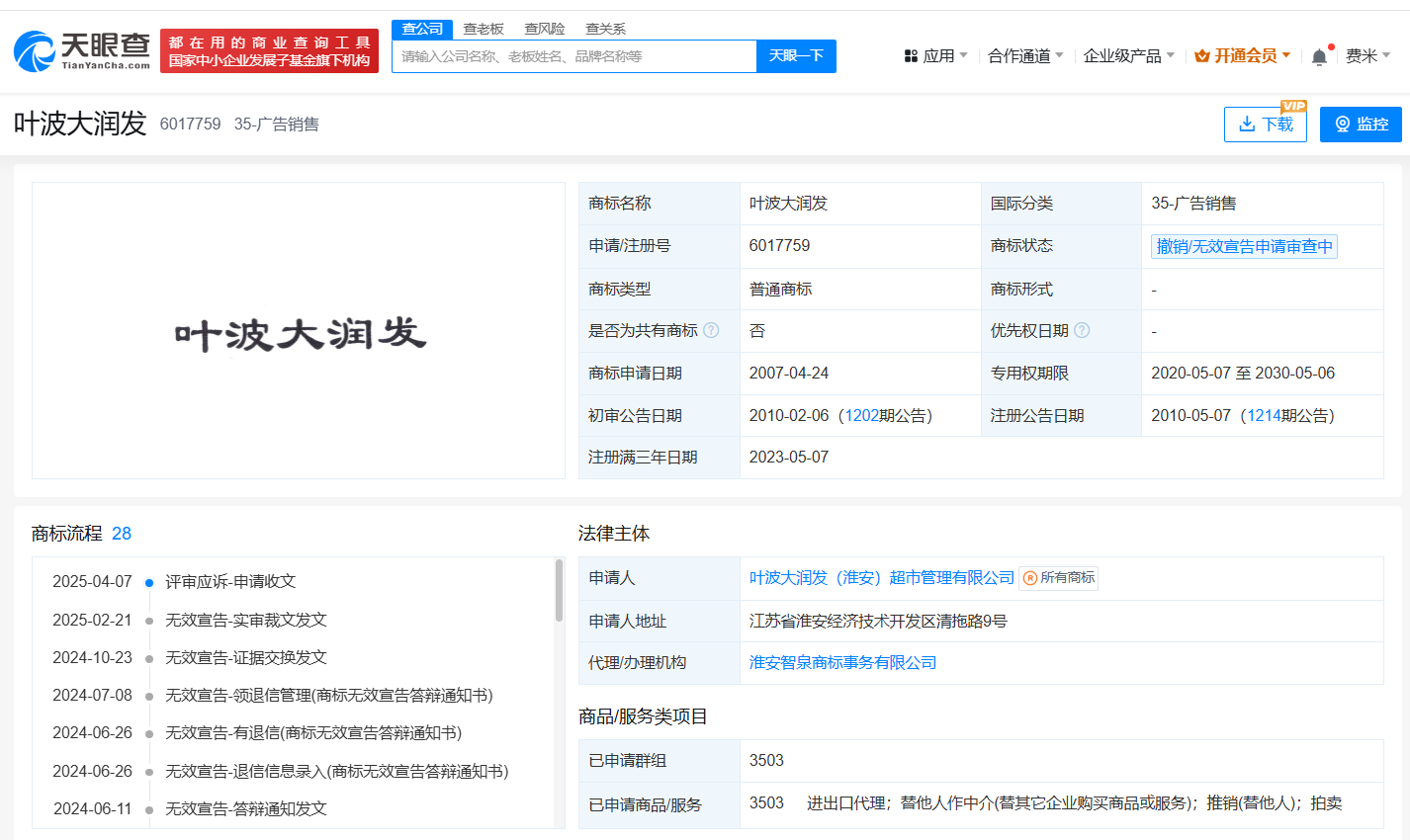Screen dimensions: 1410x840
Task: Open the 1214 announcement issue link
Action: [x=1264, y=416]
